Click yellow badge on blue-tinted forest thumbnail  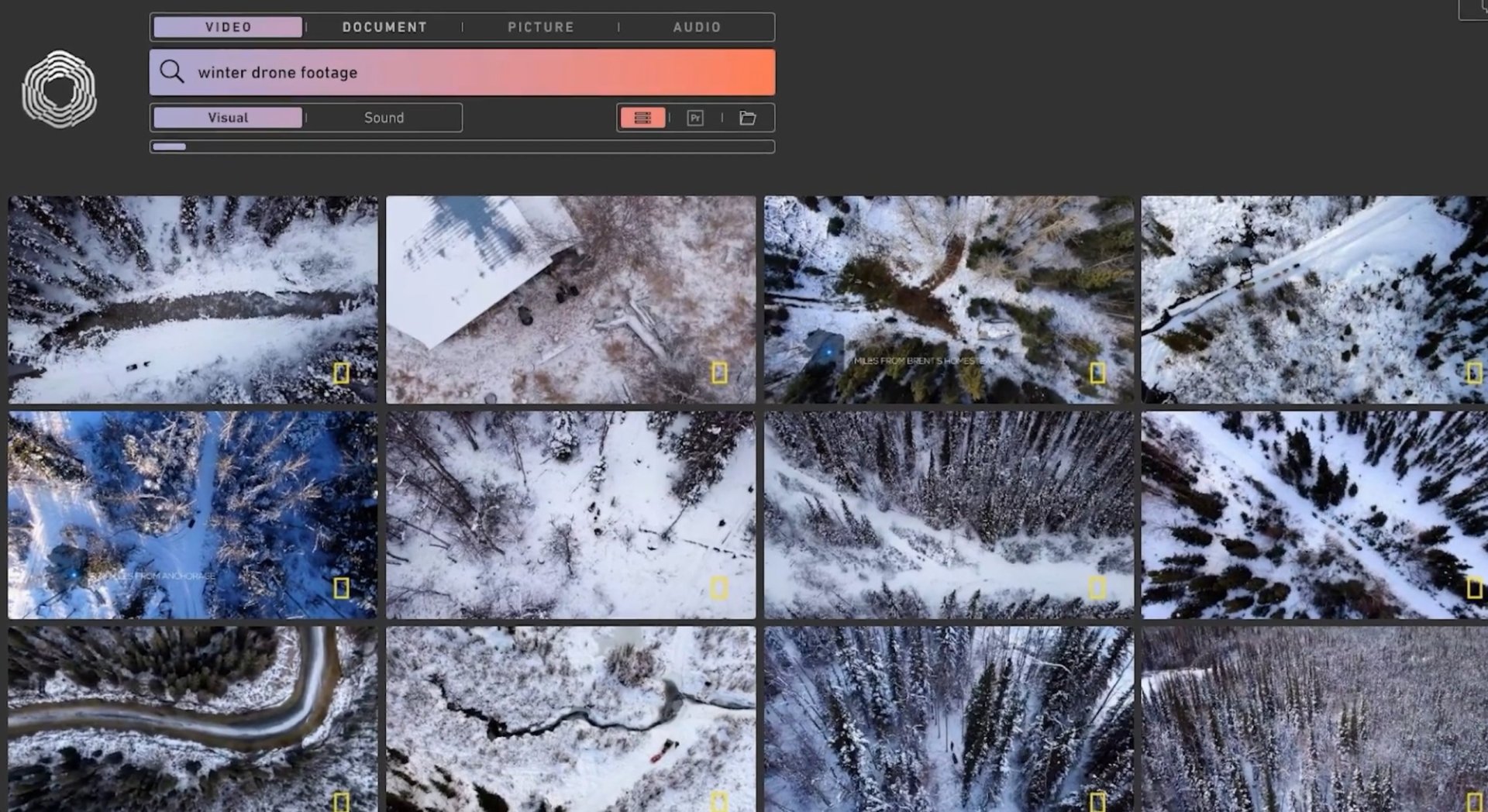(341, 588)
